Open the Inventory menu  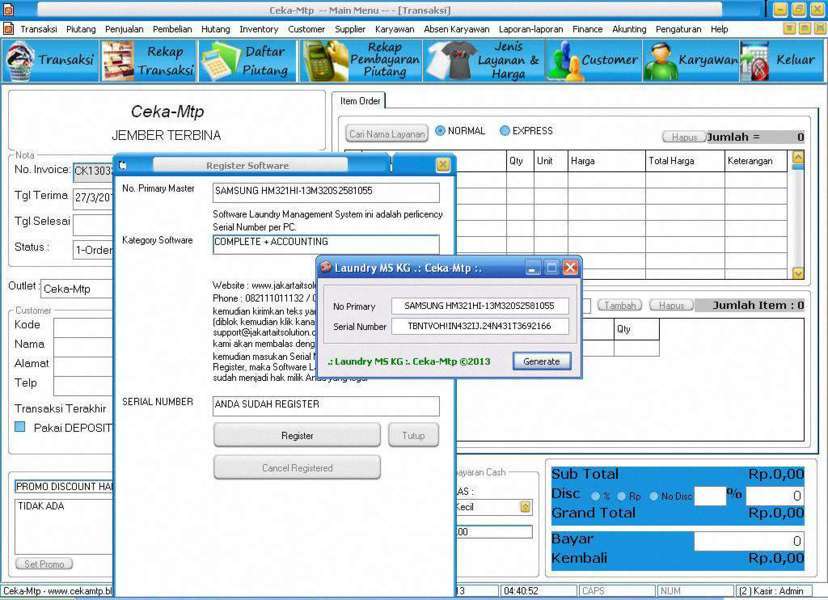point(259,29)
